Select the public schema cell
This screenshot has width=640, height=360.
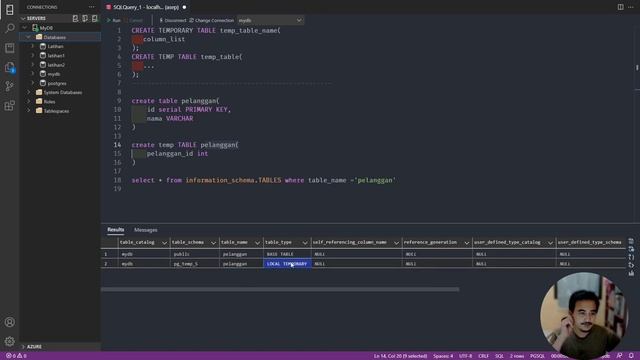pyautogui.click(x=194, y=254)
